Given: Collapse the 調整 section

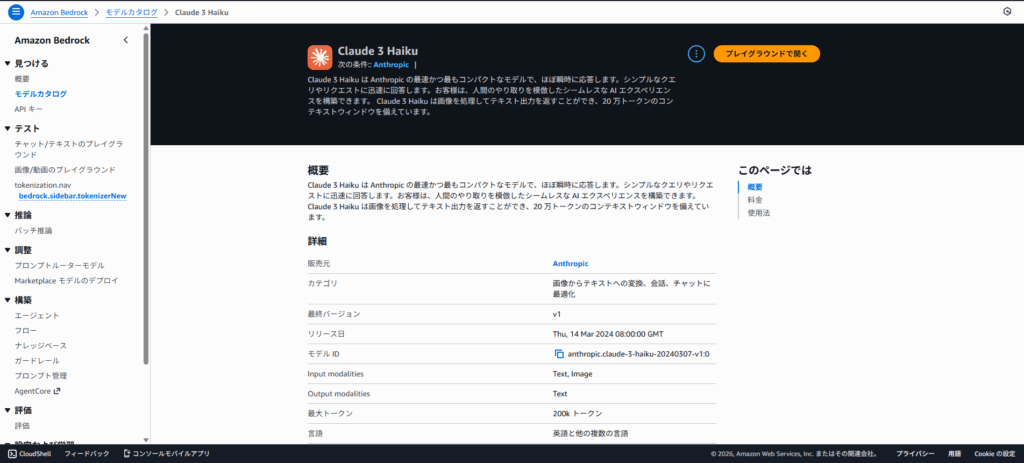Looking at the screenshot, I should click(x=7, y=250).
